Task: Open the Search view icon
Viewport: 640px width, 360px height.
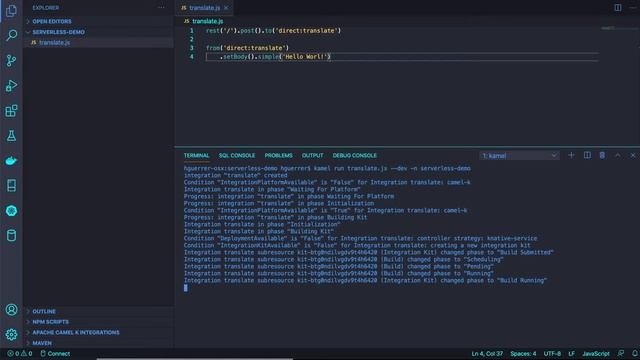Action: click(11, 35)
